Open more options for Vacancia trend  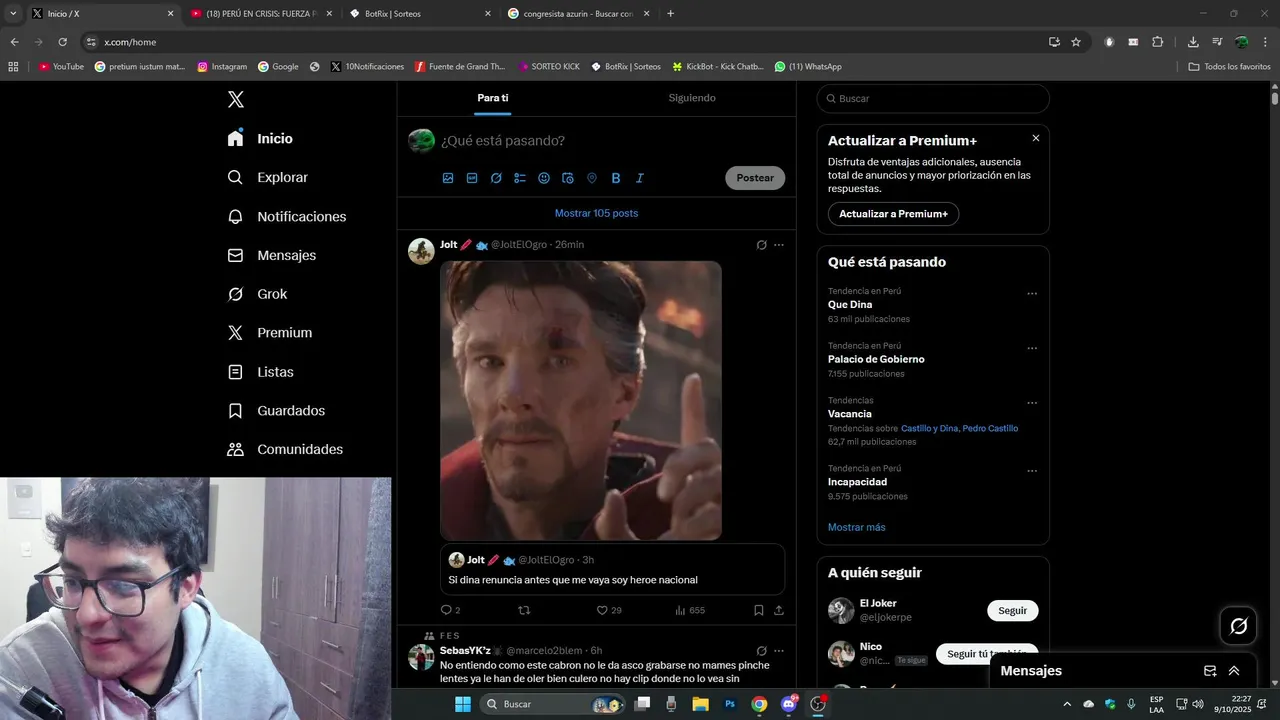click(x=1032, y=403)
